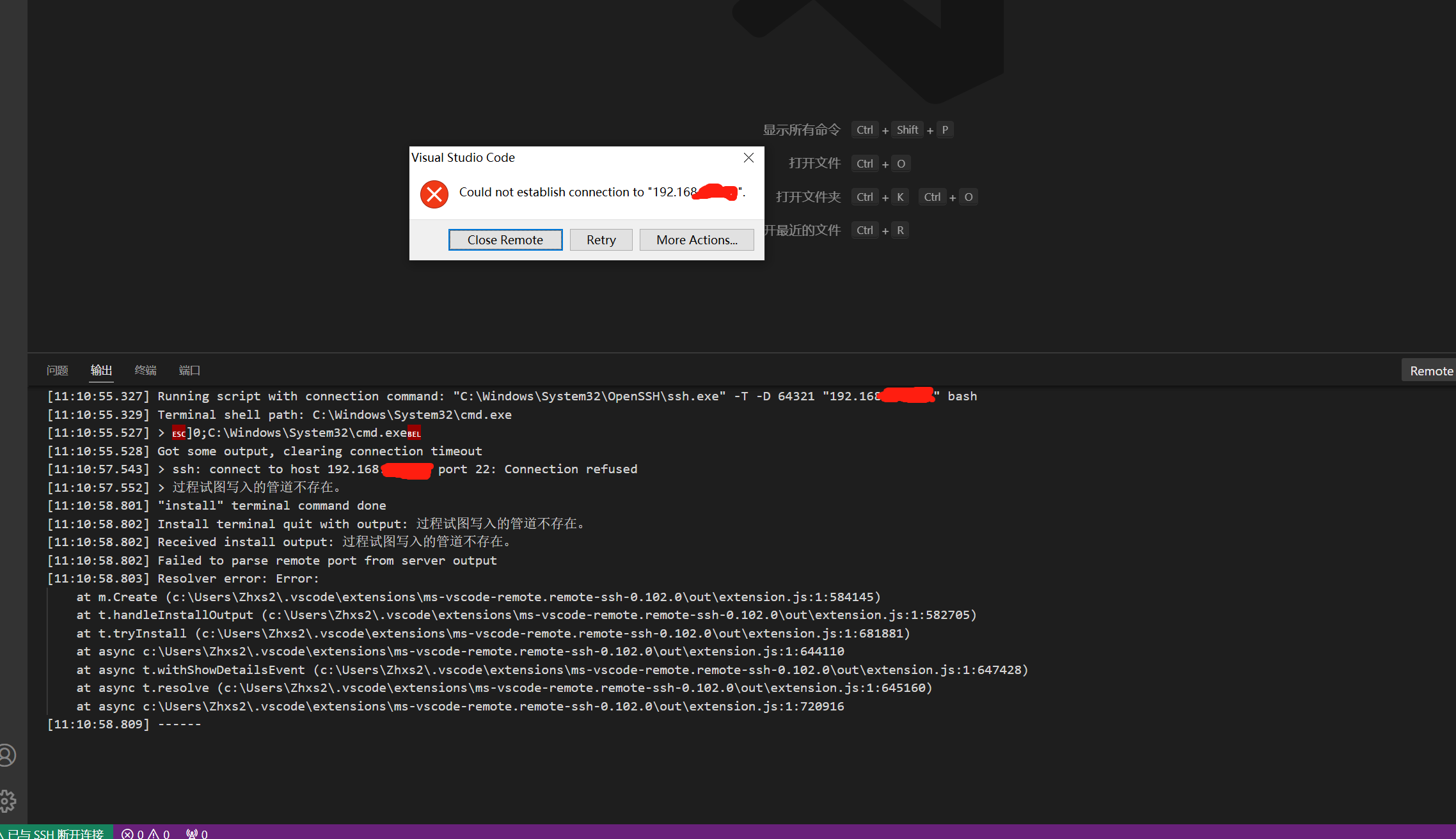Open the 终端 panel tab

click(145, 370)
